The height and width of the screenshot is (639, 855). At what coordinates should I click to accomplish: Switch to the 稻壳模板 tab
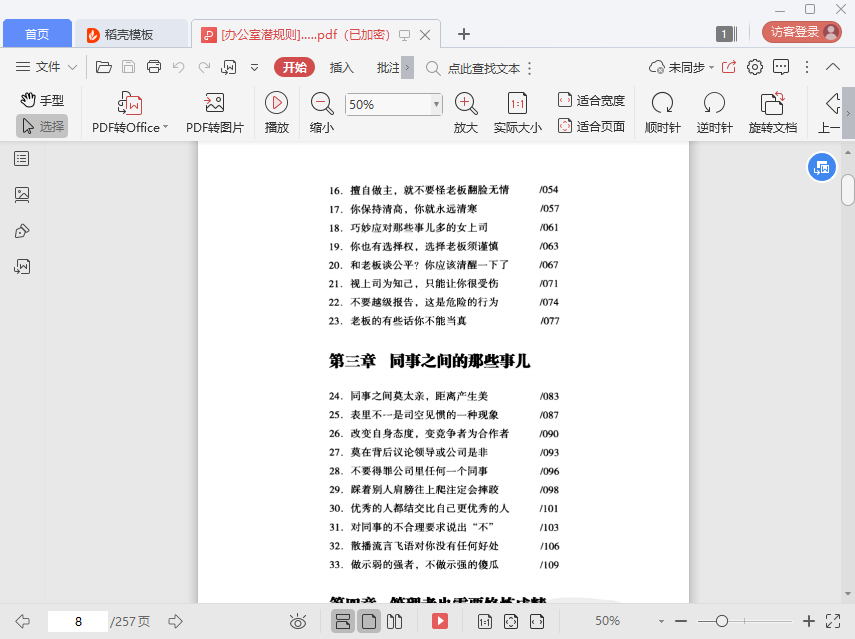pos(129,34)
